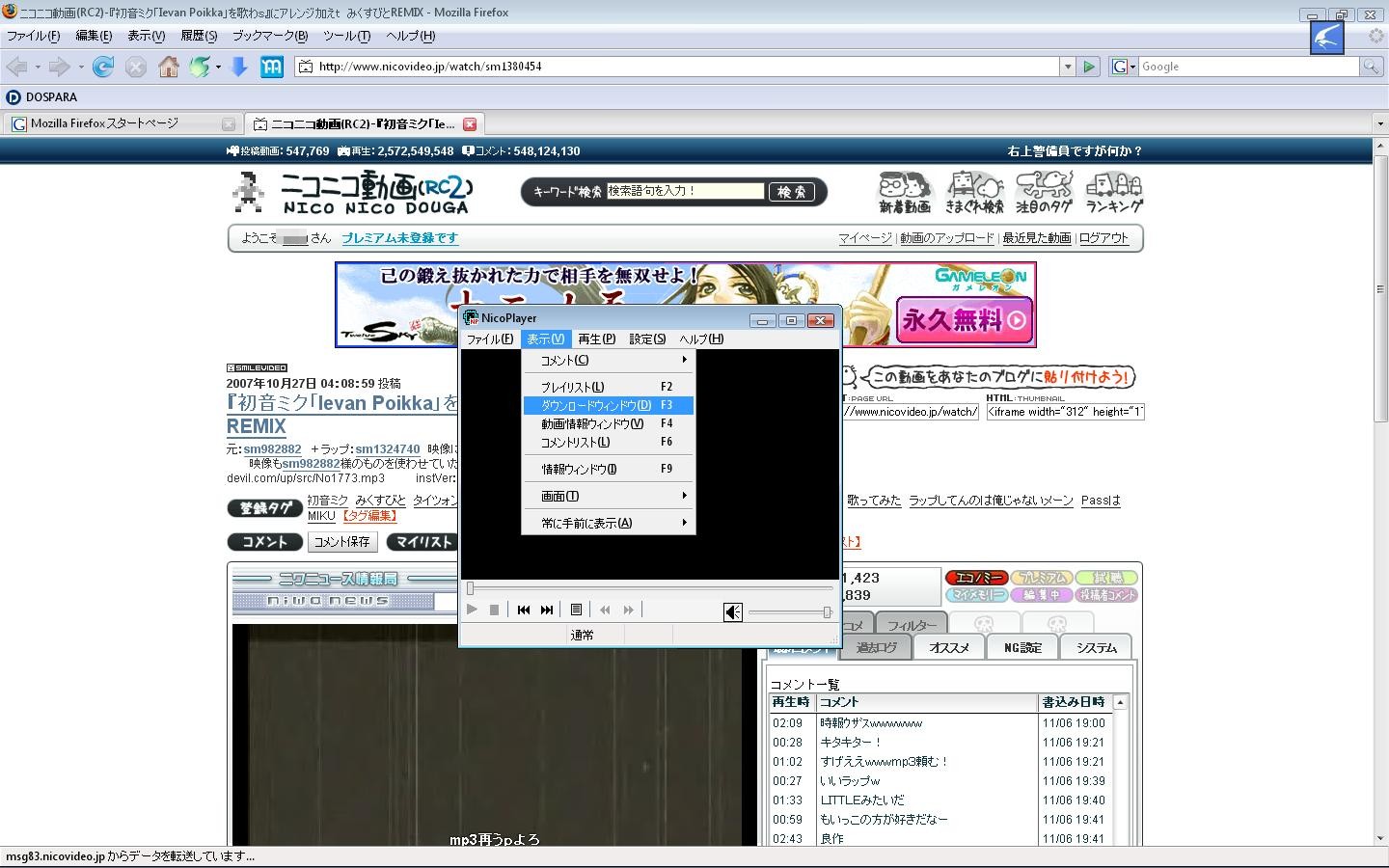Click the Firefox stop loading button
The image size is (1389, 868).
136,67
